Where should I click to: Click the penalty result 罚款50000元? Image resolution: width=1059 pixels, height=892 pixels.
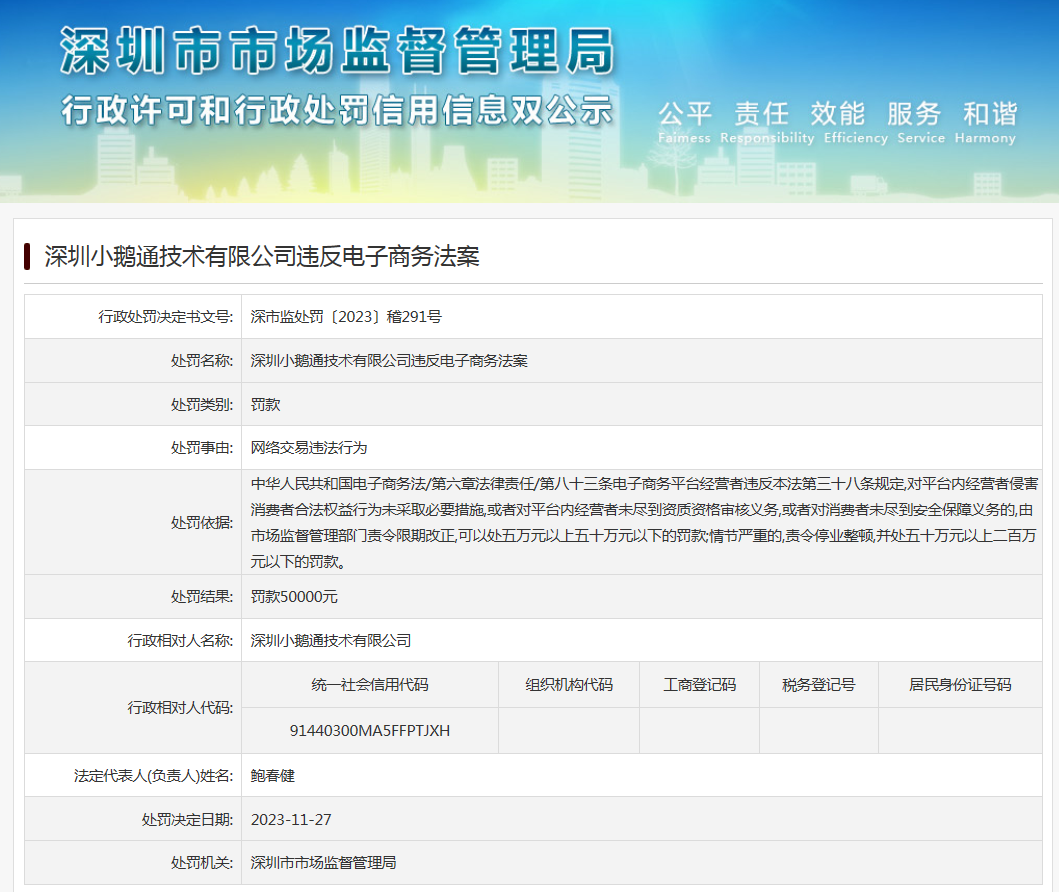(294, 596)
